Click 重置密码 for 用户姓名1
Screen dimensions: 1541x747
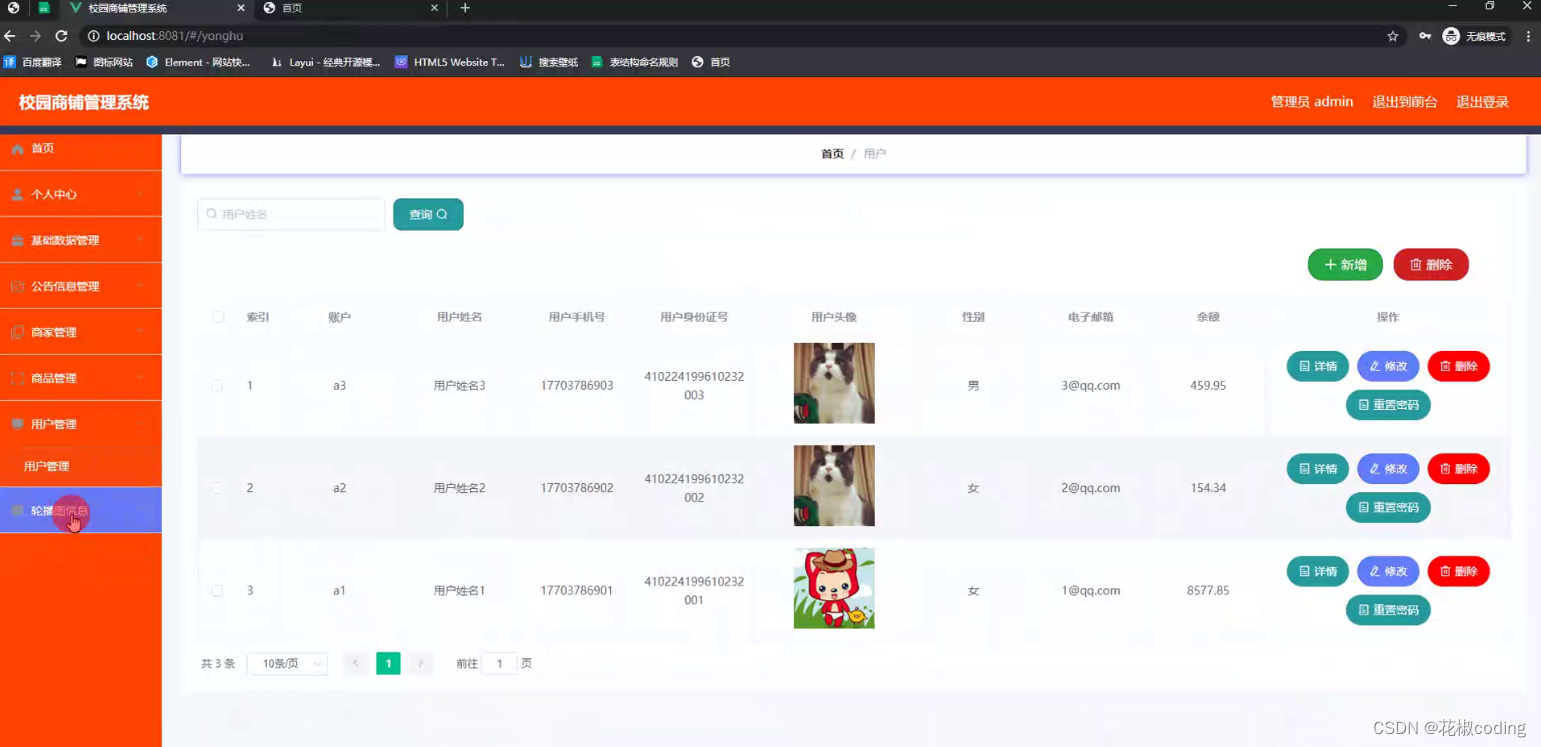[x=1388, y=610]
